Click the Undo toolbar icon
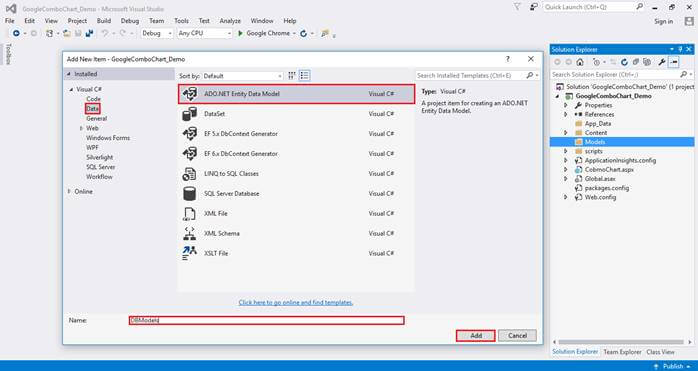698x371 pixels. pos(105,33)
